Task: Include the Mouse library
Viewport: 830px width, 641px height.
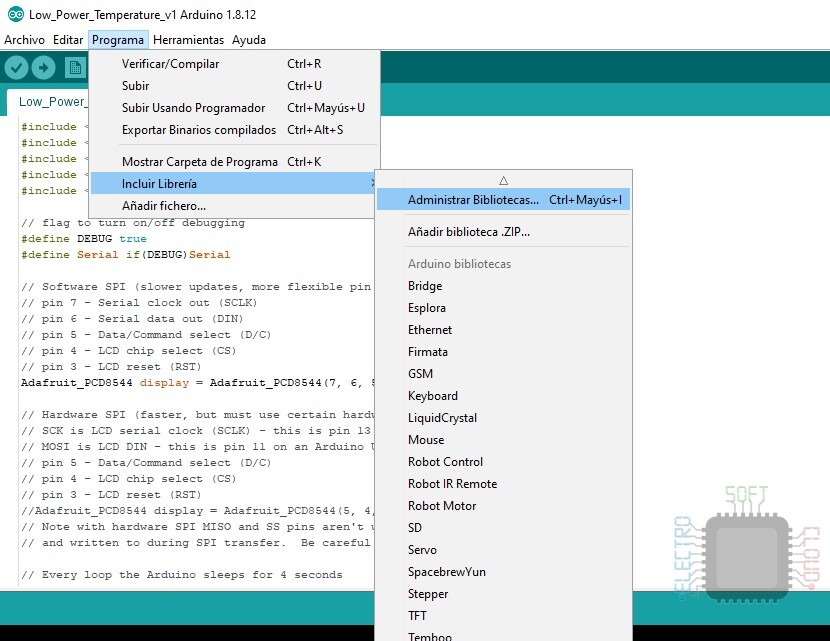Action: pos(503,440)
